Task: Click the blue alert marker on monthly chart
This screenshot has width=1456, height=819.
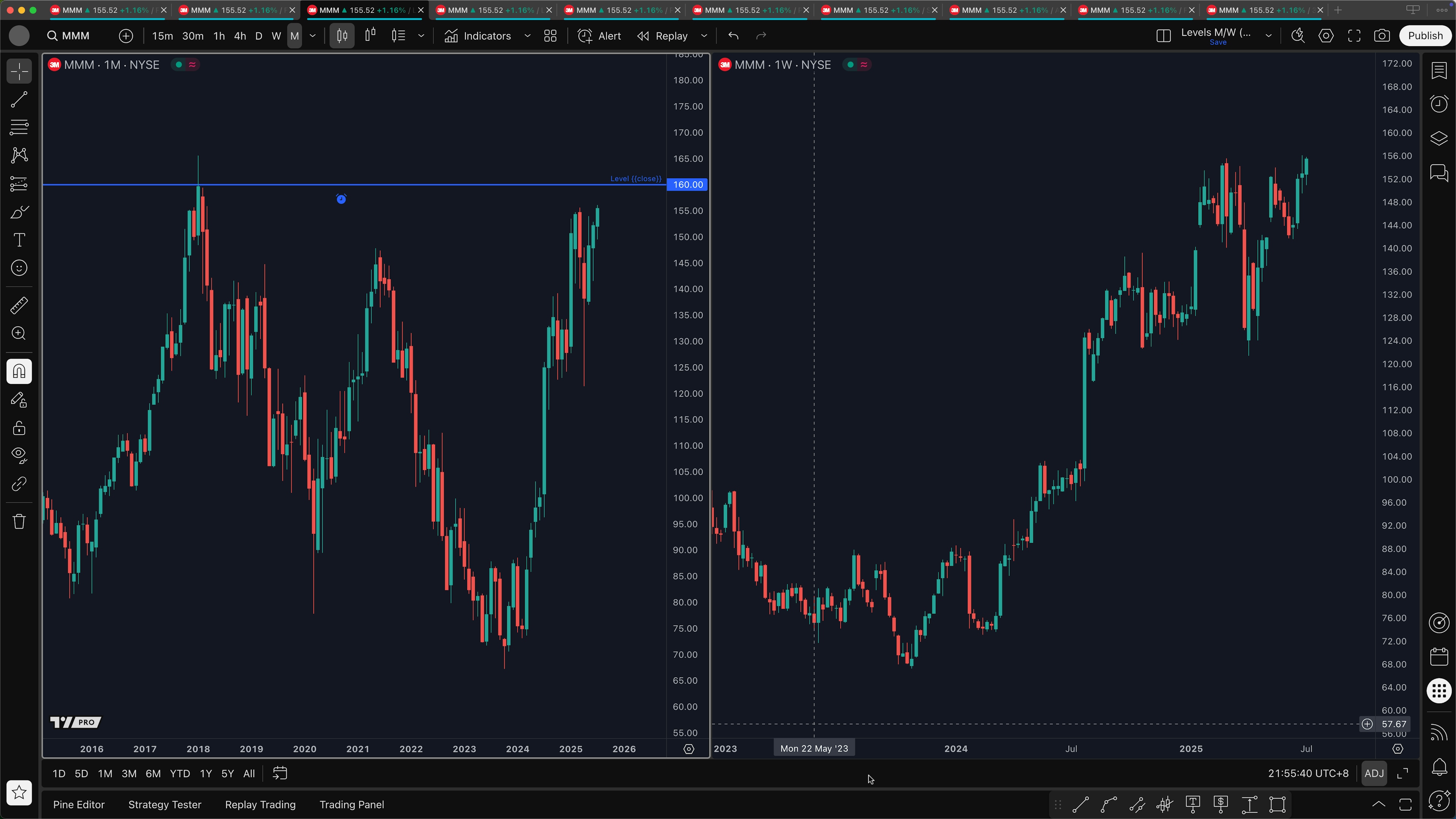Action: point(341,199)
